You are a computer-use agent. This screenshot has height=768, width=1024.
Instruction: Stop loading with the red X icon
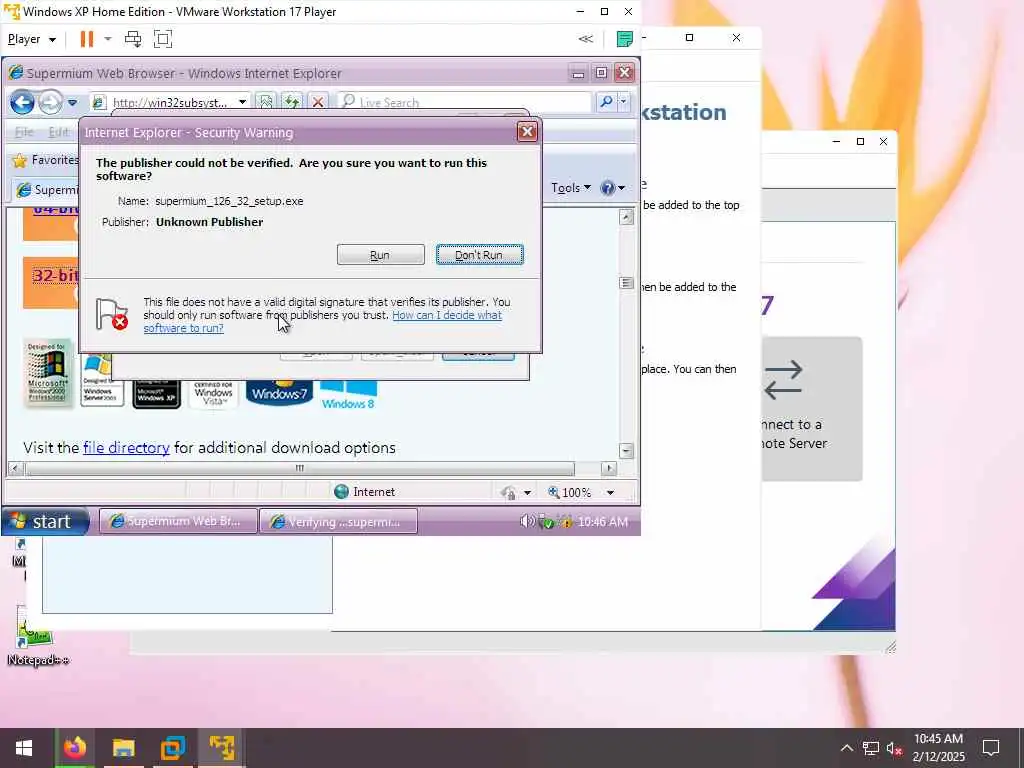click(x=318, y=102)
